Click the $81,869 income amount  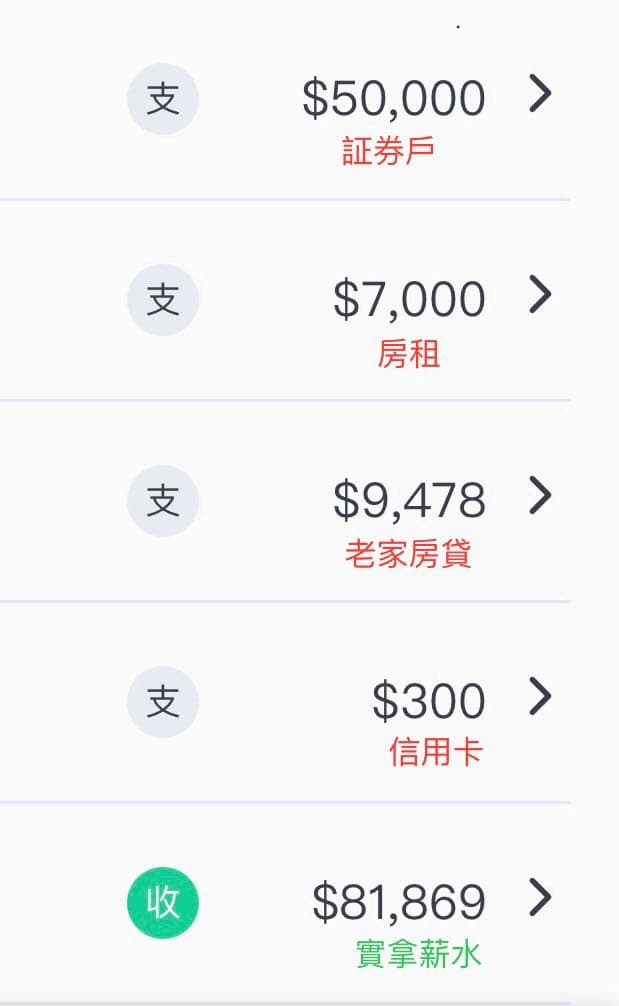[x=398, y=902]
